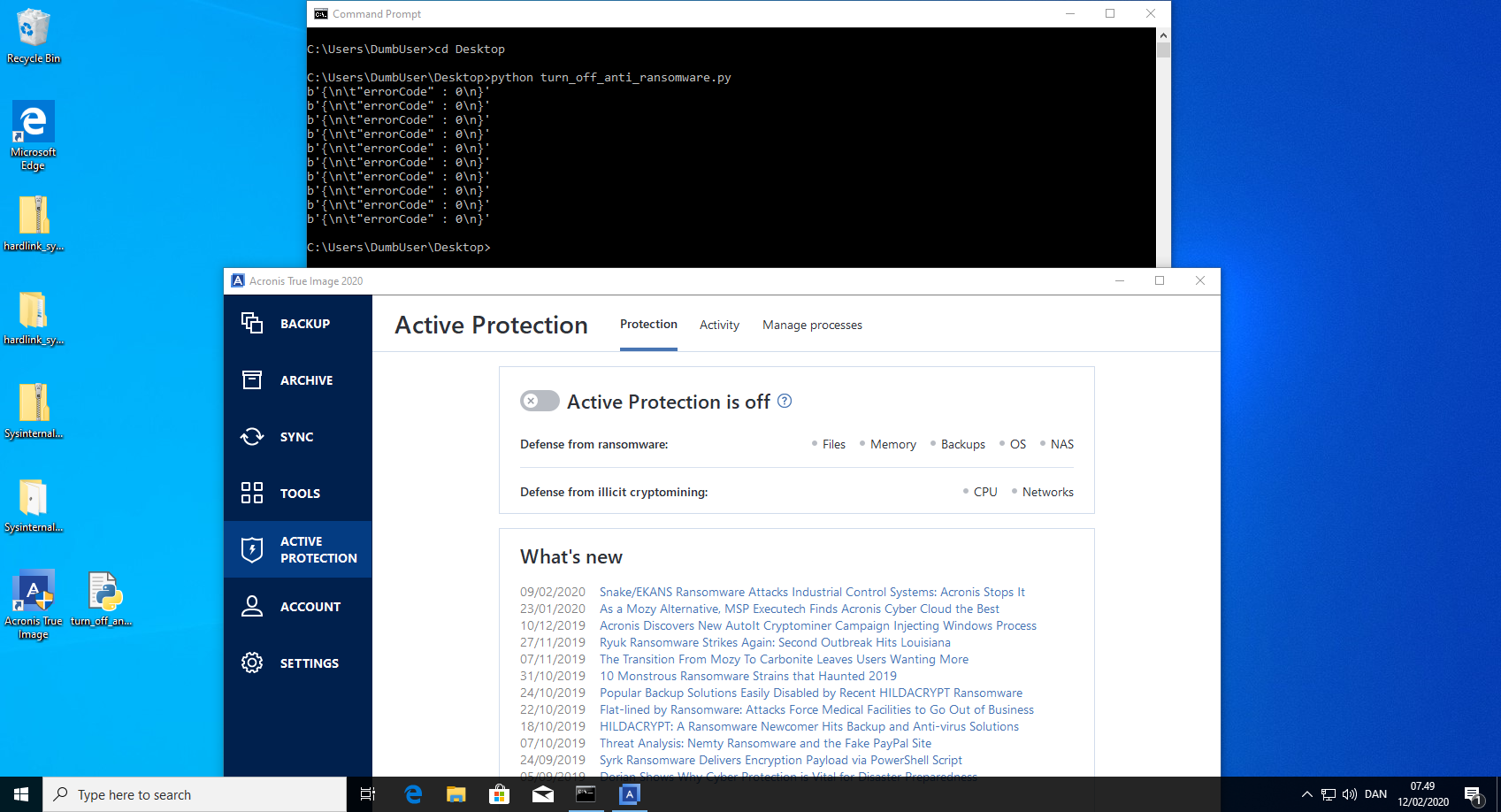The width and height of the screenshot is (1501, 812).
Task: Open the Settings gear in sidebar
Action: [297, 663]
